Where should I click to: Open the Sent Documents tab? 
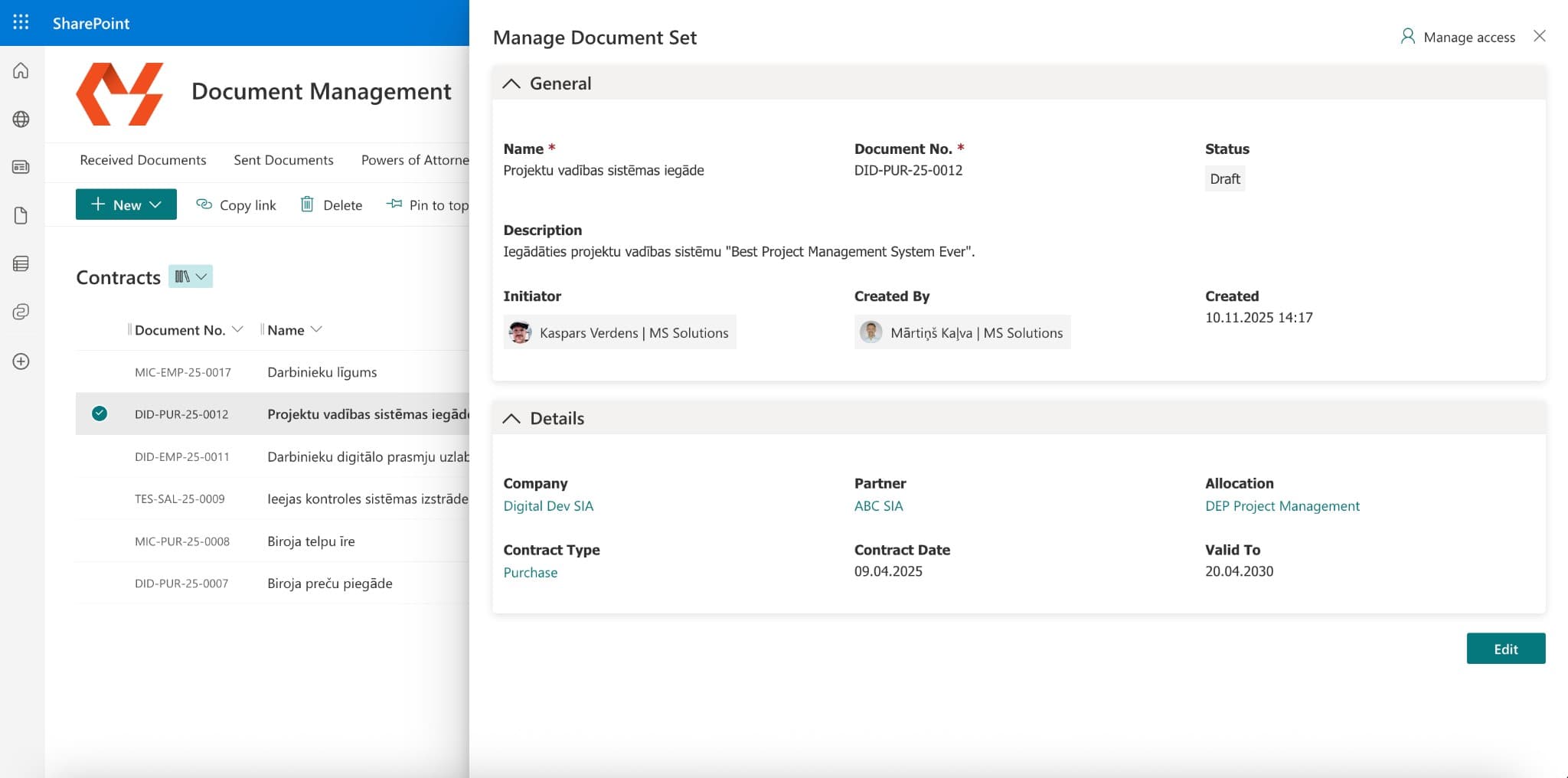(x=283, y=160)
